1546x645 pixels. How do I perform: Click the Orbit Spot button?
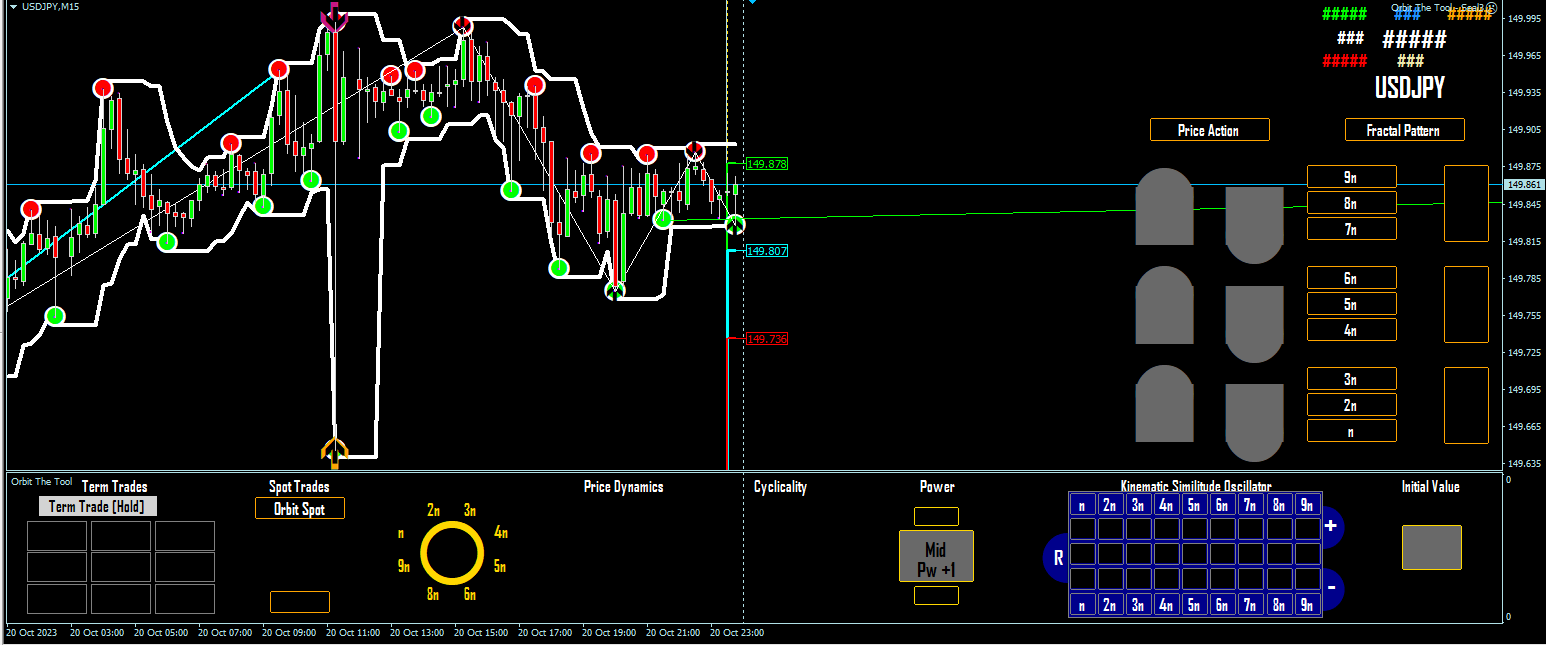(x=299, y=508)
